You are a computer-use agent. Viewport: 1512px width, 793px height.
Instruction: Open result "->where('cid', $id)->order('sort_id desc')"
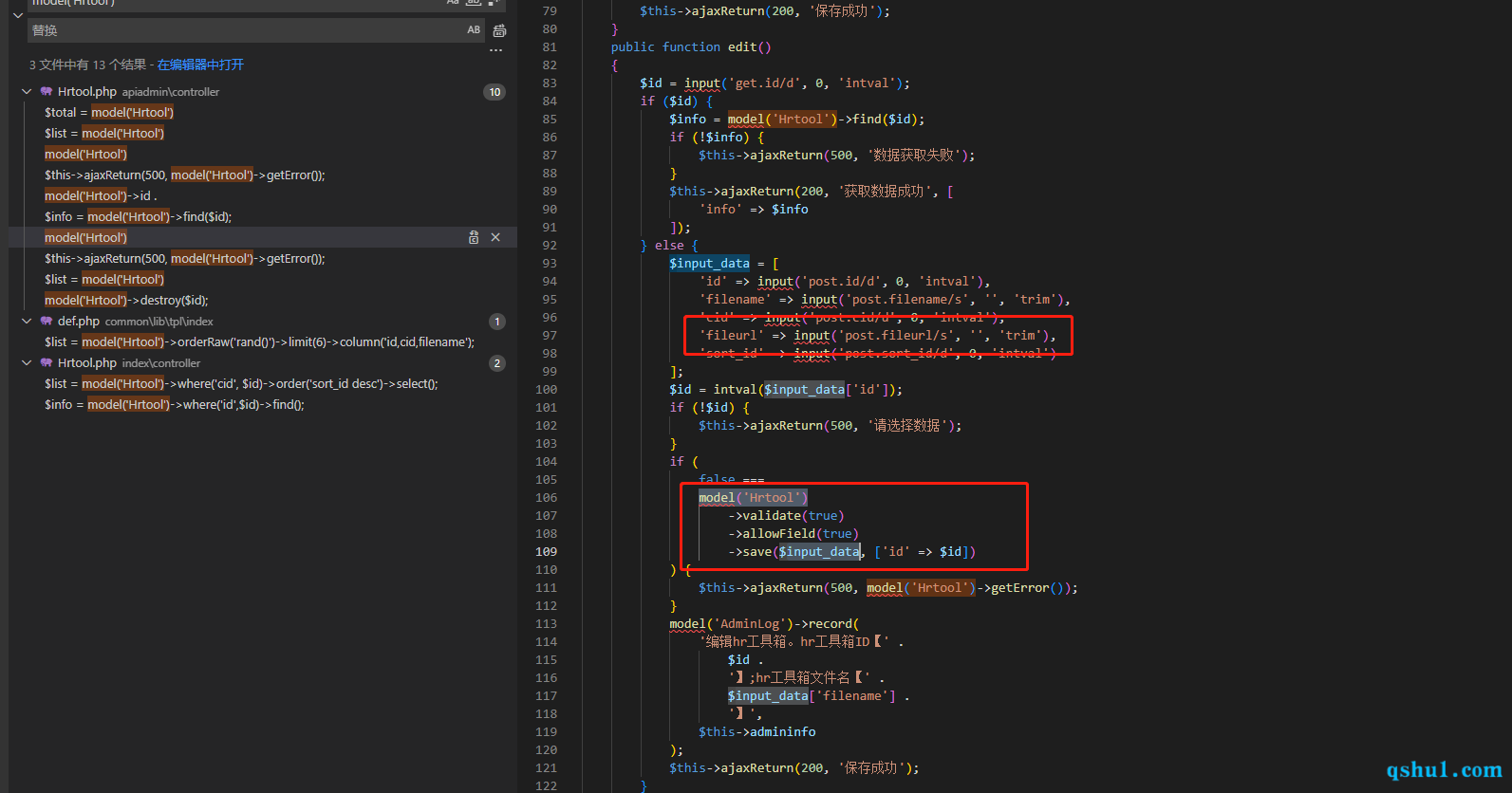[x=241, y=384]
